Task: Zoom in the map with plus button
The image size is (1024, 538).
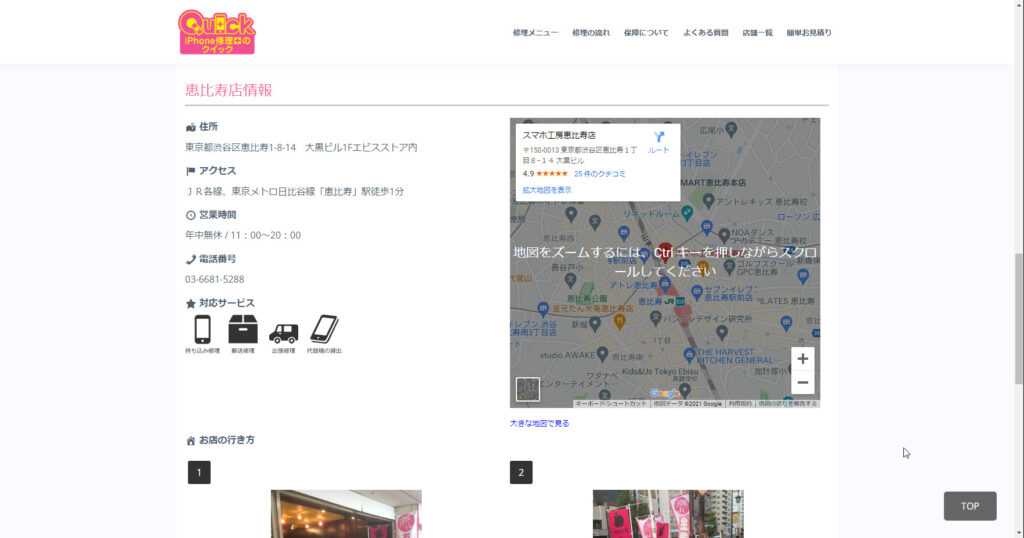Action: click(803, 358)
